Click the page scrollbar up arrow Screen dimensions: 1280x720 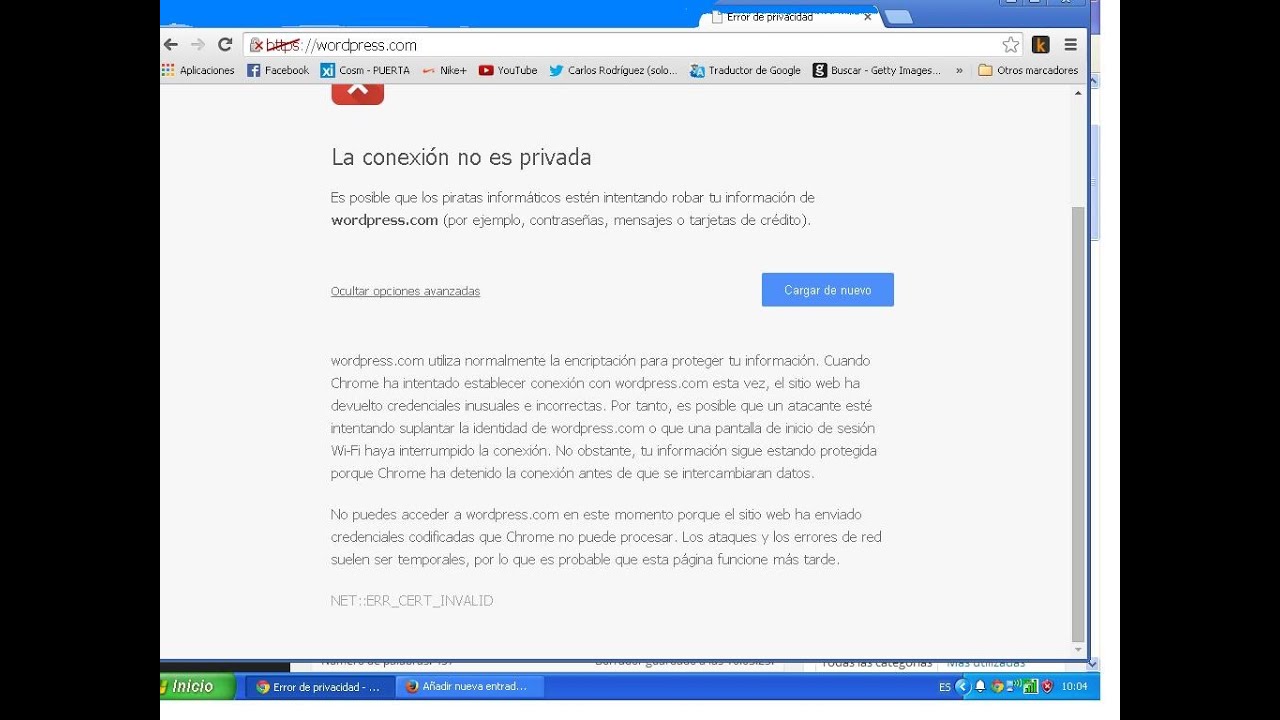click(x=1078, y=93)
